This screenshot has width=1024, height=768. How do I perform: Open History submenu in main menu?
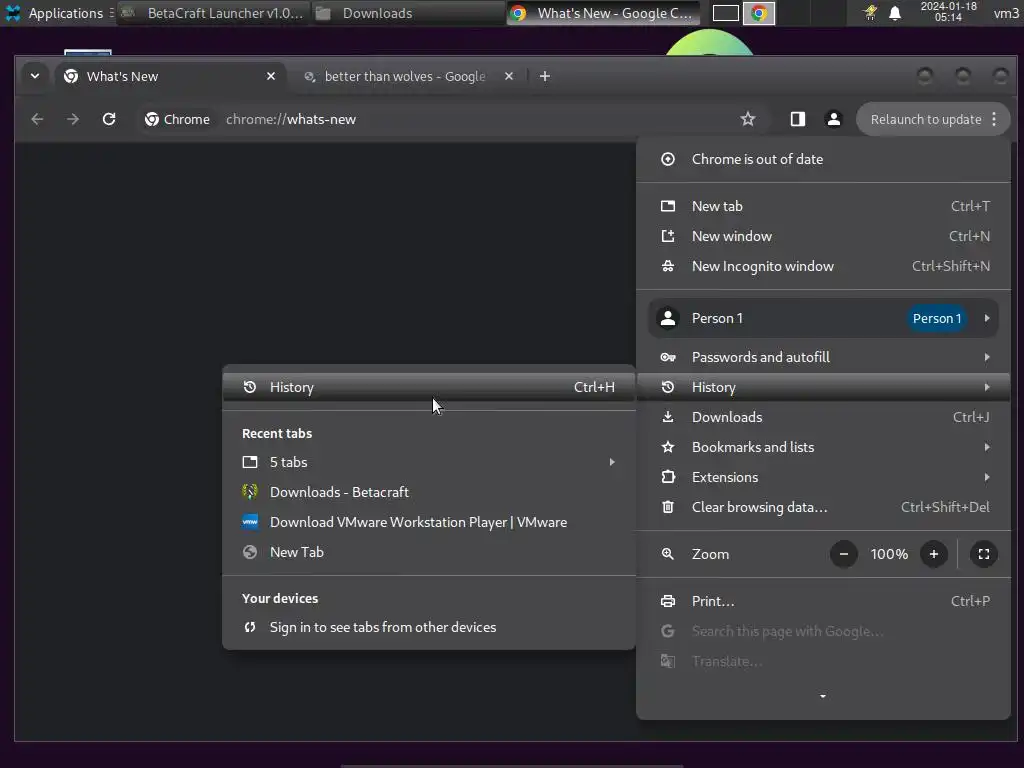click(824, 387)
